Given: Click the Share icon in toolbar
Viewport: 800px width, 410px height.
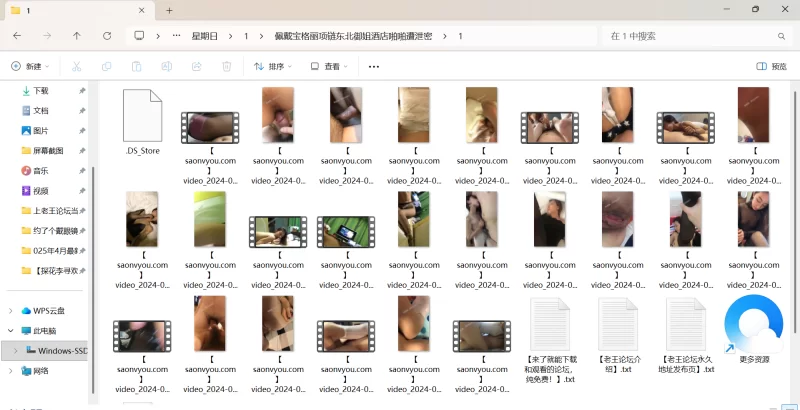Looking at the screenshot, I should [x=196, y=66].
